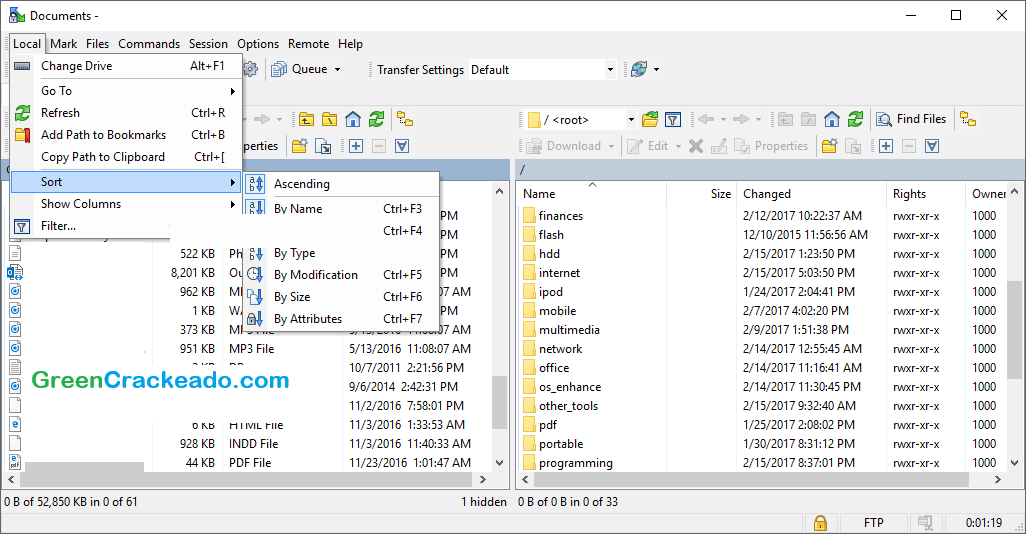
Task: Go to home directory in local panel
Action: pos(353,119)
